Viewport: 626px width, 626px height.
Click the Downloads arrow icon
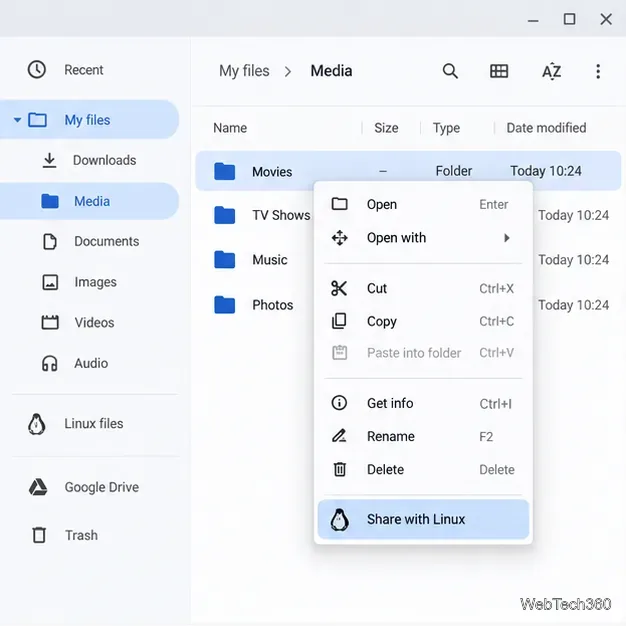[x=50, y=160]
